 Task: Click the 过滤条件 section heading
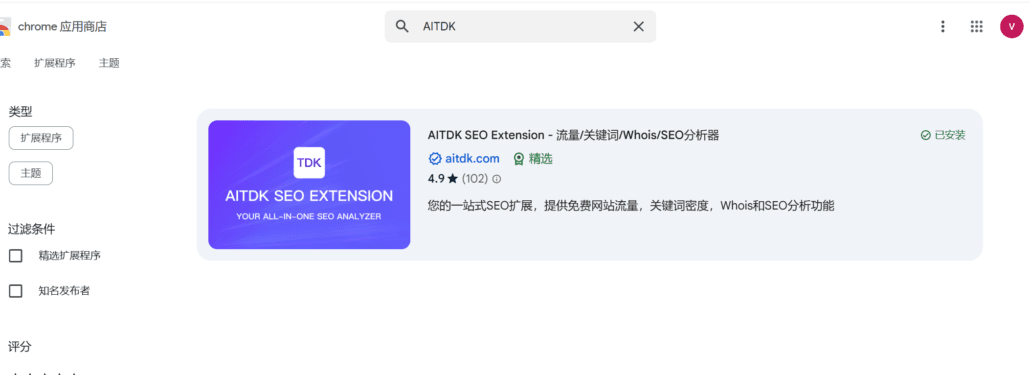[x=32, y=229]
